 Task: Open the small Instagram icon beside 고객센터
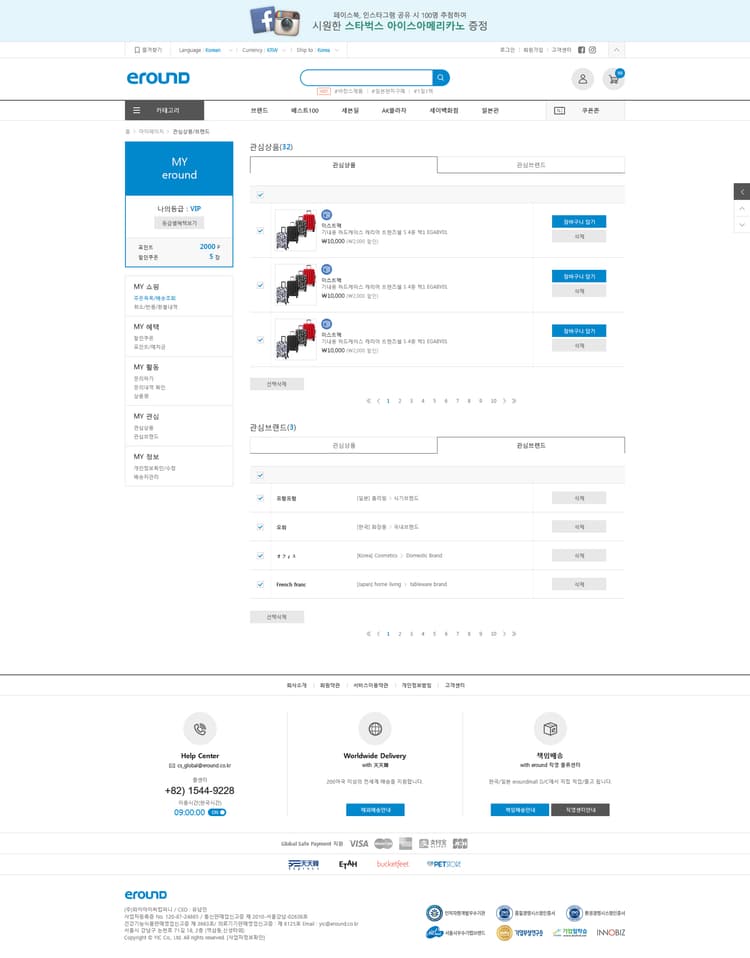point(592,50)
